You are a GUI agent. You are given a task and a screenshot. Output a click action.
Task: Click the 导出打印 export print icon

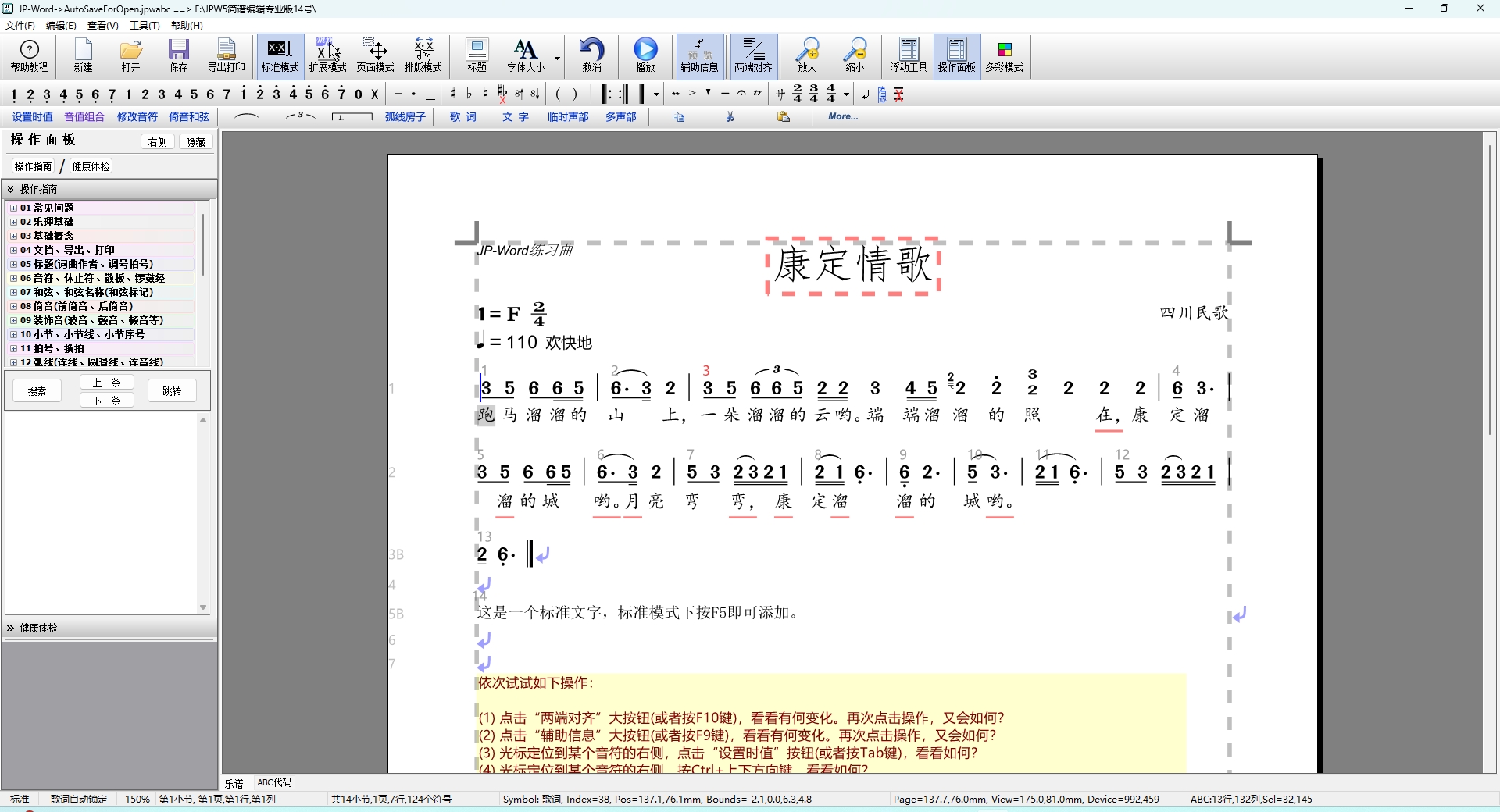click(x=227, y=56)
